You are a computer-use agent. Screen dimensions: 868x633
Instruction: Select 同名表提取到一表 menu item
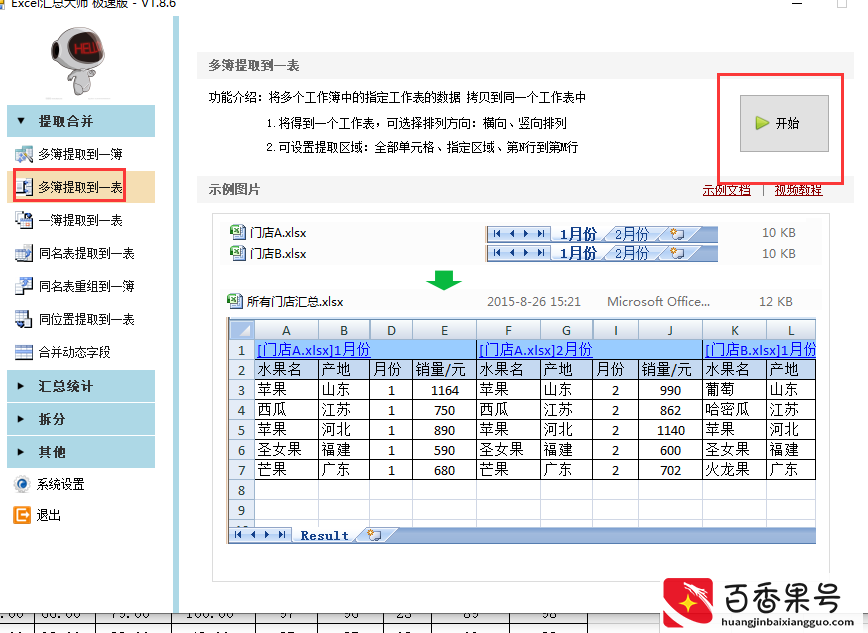coord(81,253)
